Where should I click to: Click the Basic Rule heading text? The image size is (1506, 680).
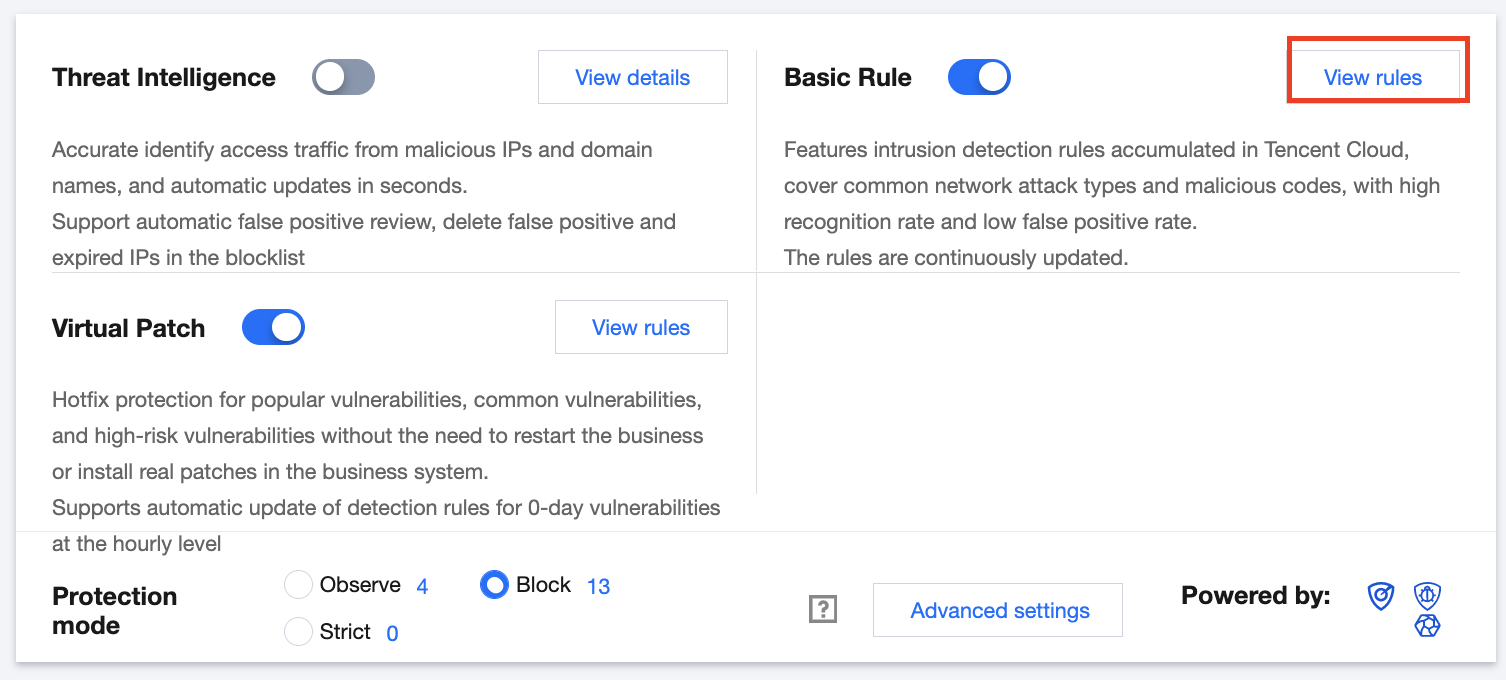pos(848,77)
